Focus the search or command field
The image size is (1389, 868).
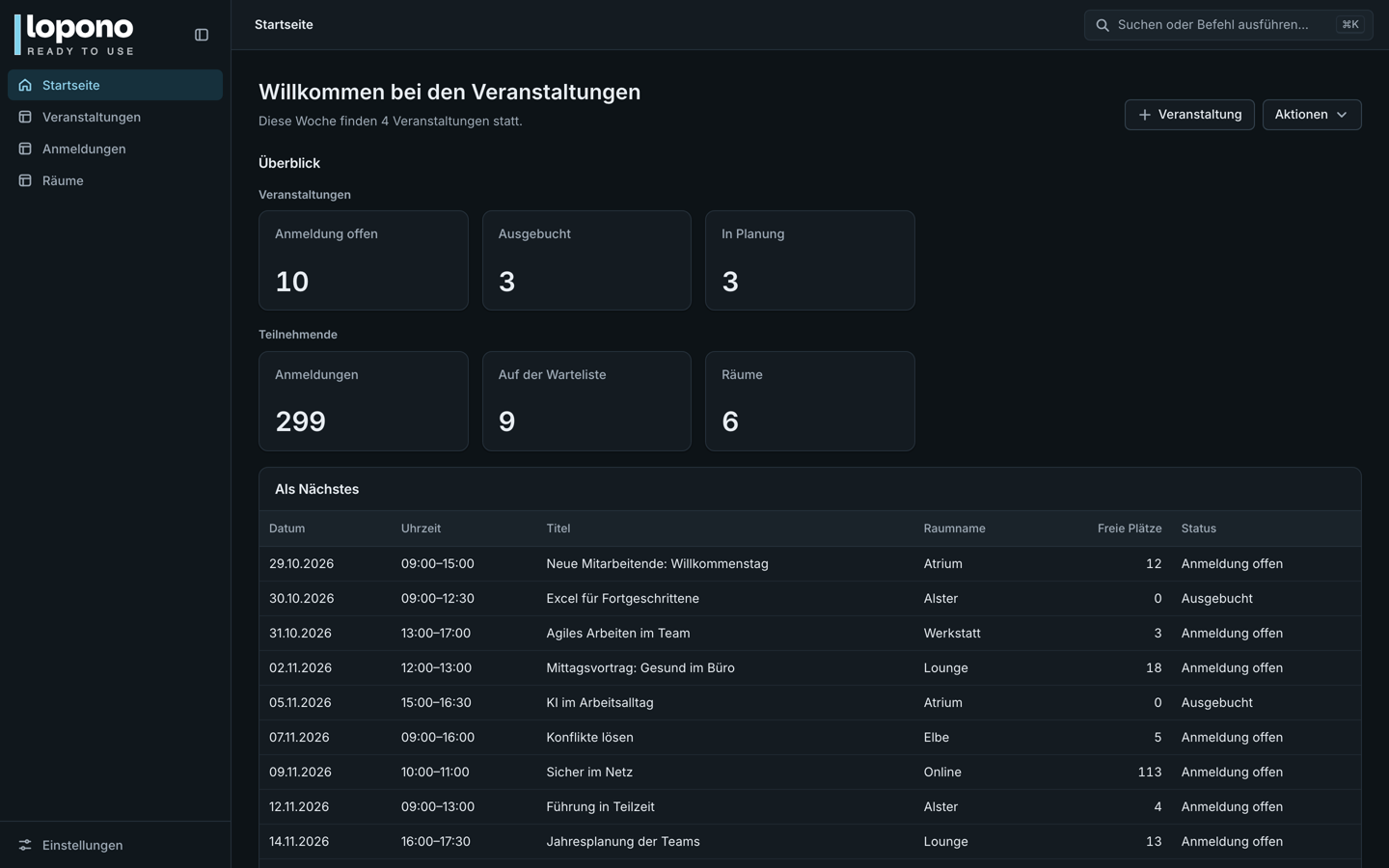click(1228, 25)
